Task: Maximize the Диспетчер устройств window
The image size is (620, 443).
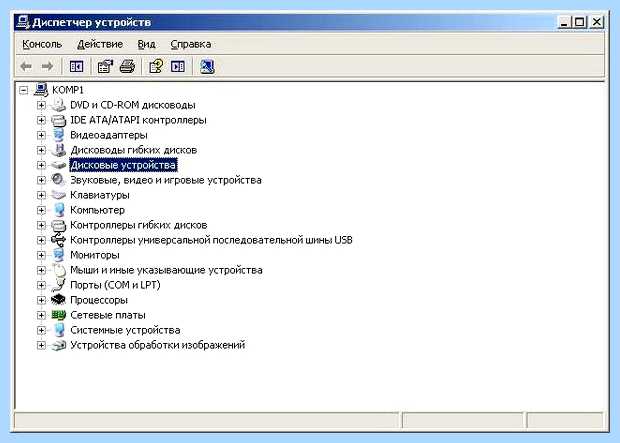Action: pos(580,22)
